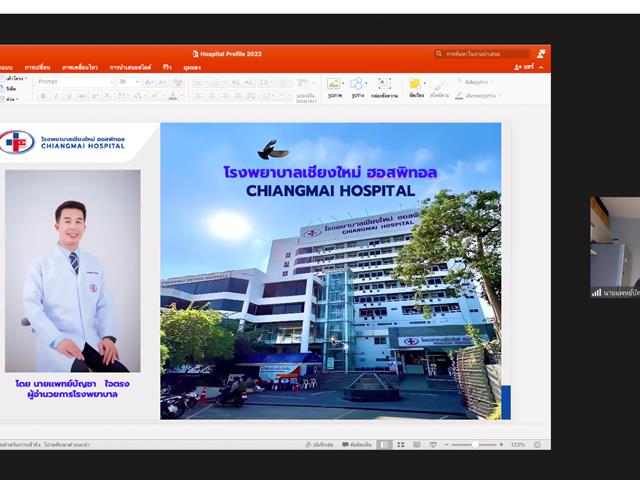This screenshot has width=640, height=480.
Task: Switch to Slide Sorter view icon
Action: (401, 444)
